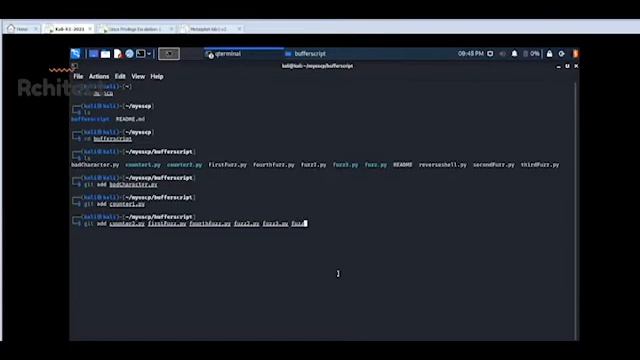
Task: Click the terminal window title text
Action: click(317, 66)
